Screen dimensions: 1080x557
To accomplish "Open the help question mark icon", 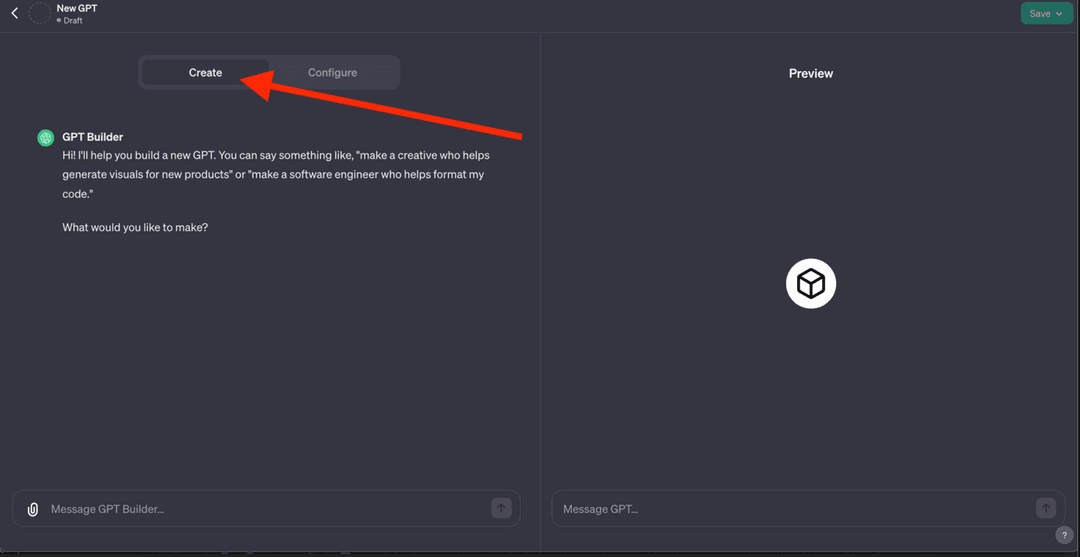I will (1064, 536).
